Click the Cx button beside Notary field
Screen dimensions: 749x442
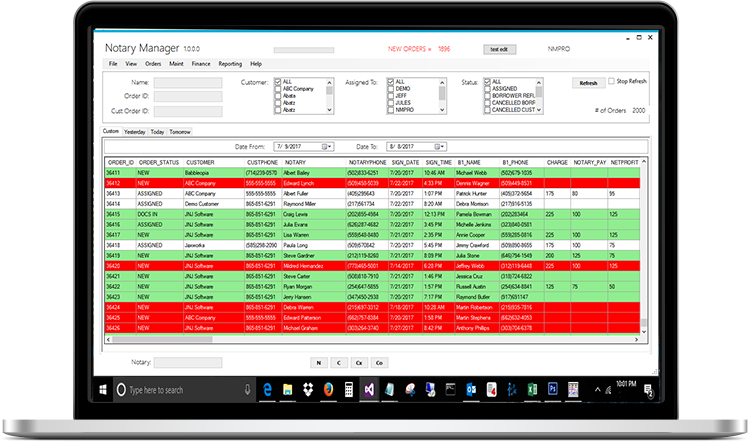[358, 362]
